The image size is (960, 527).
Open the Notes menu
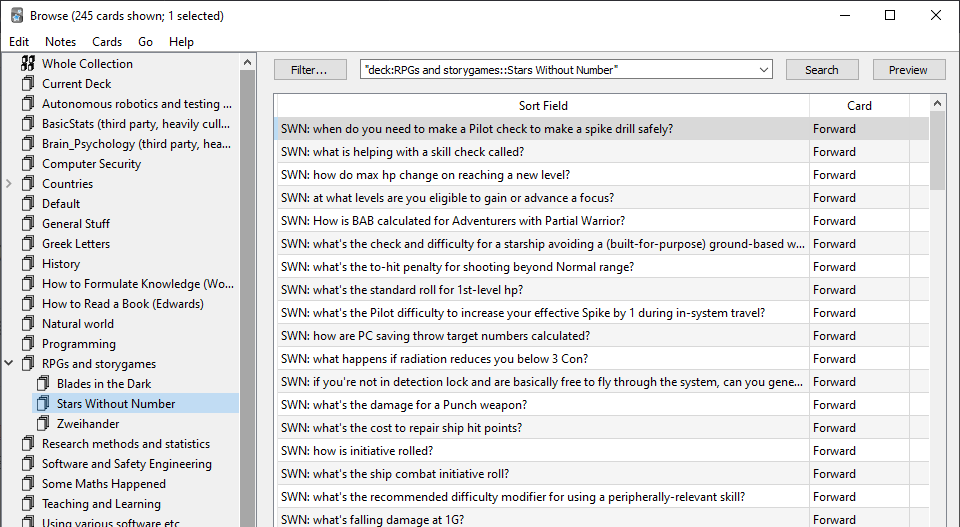[60, 42]
